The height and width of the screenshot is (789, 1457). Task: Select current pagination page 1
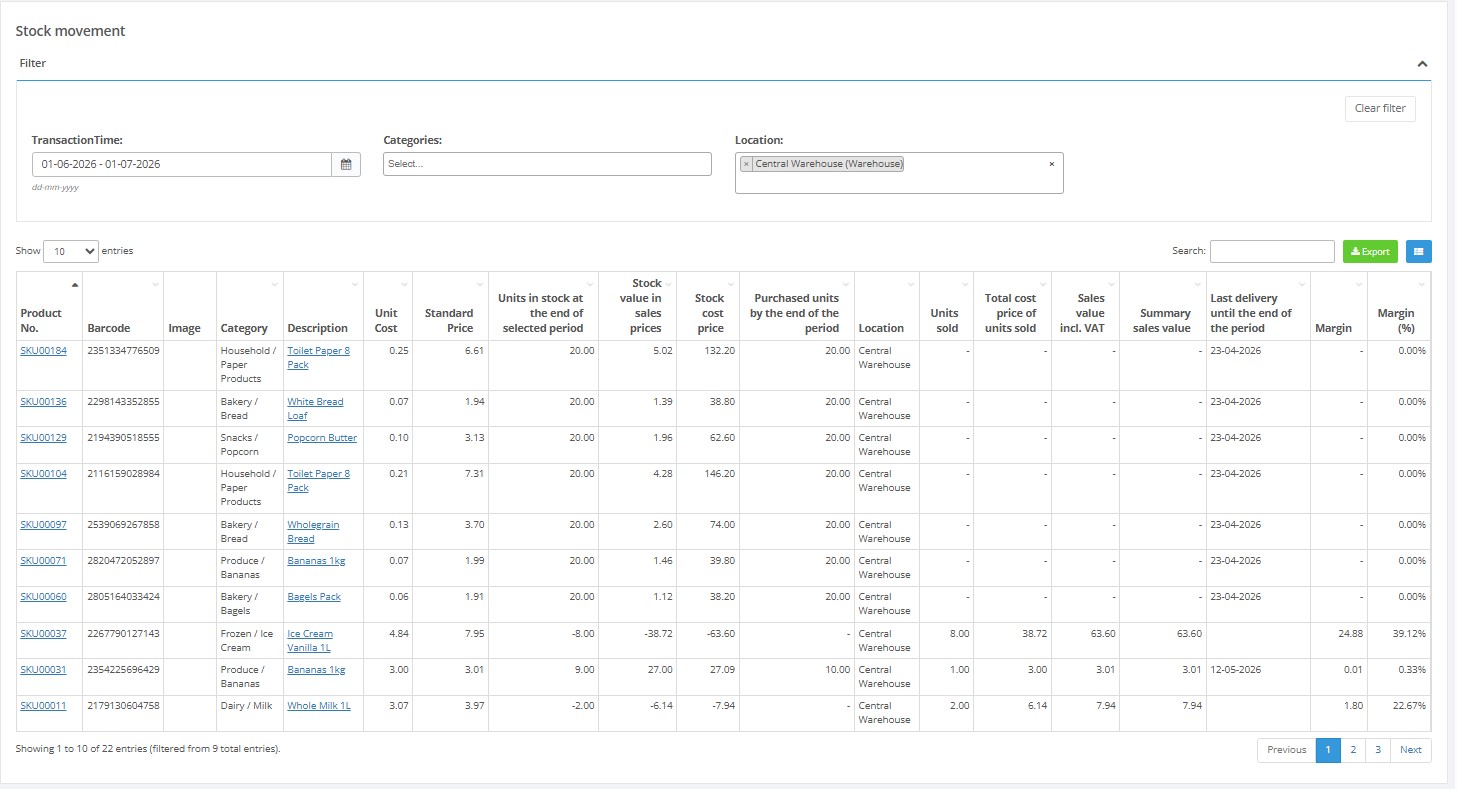pyautogui.click(x=1328, y=750)
